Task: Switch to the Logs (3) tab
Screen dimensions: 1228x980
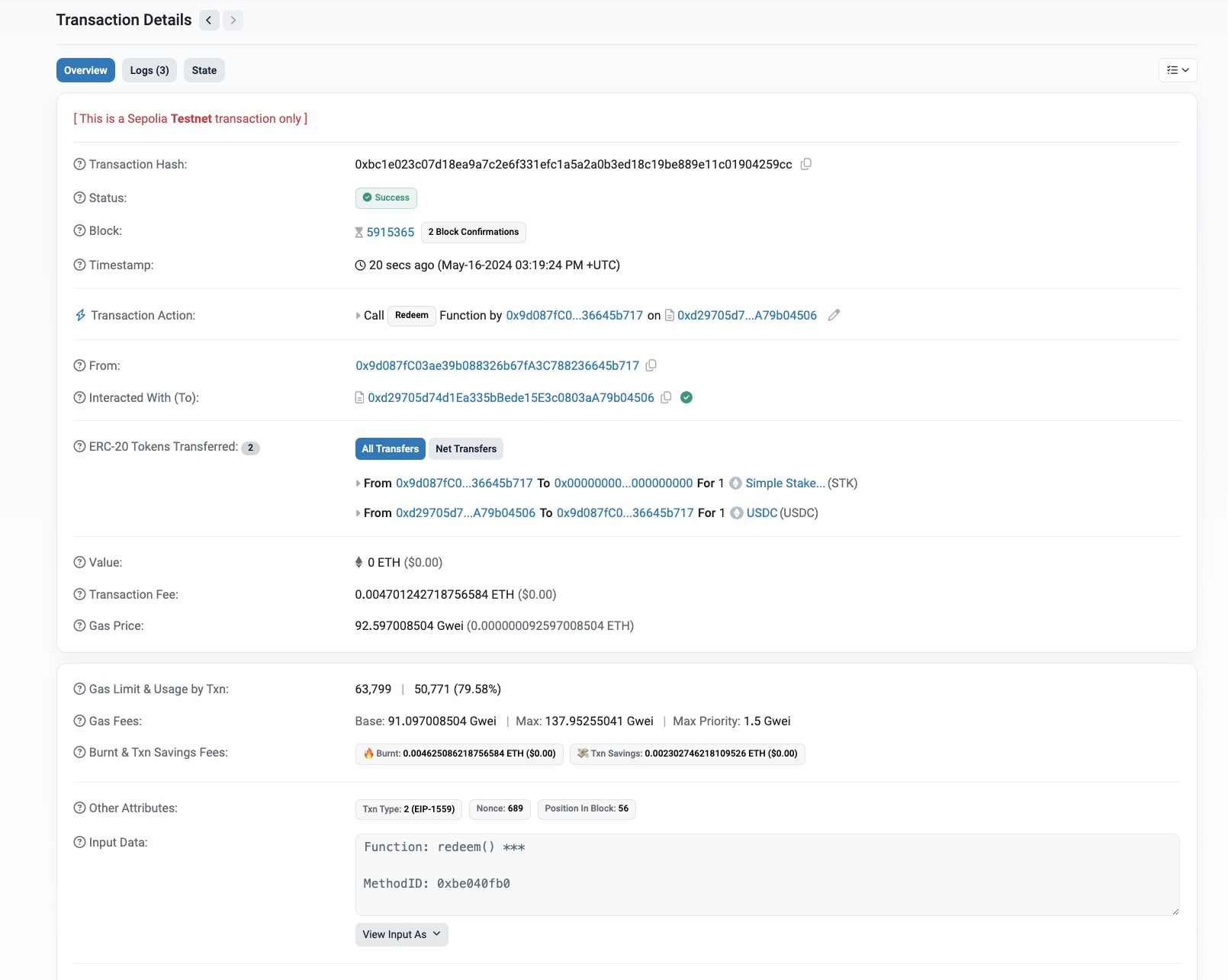Action: pyautogui.click(x=149, y=69)
